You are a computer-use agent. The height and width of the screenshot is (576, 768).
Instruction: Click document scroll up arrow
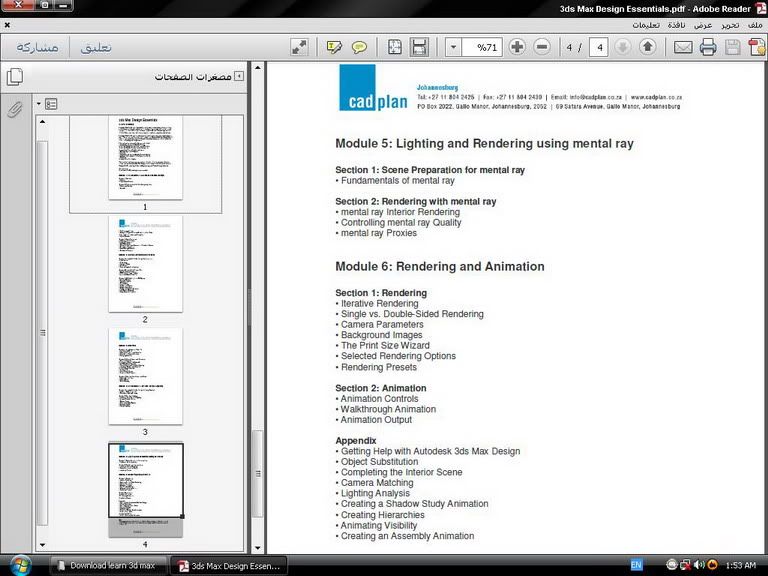pyautogui.click(x=258, y=68)
